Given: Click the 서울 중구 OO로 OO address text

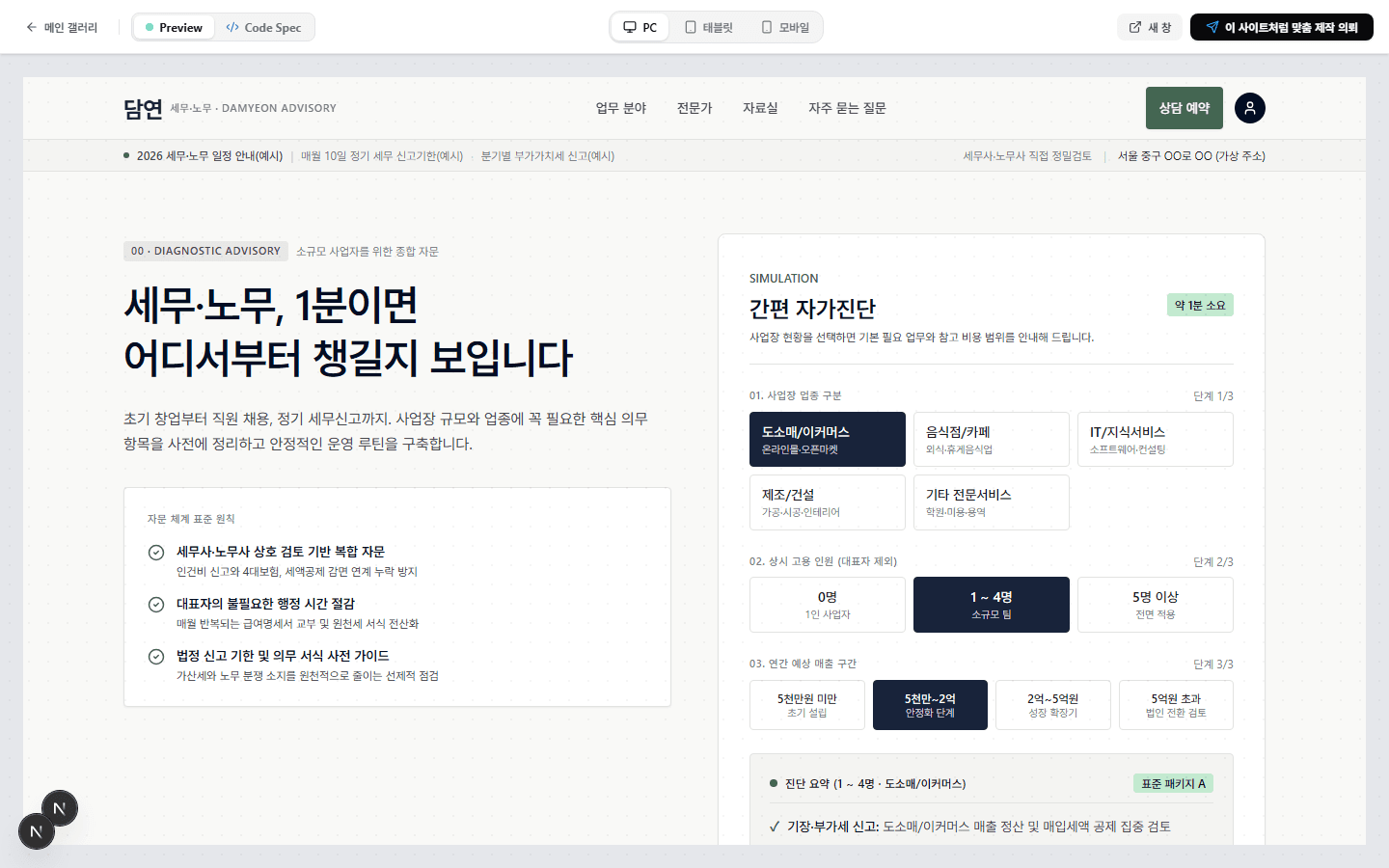Looking at the screenshot, I should coord(1191,156).
